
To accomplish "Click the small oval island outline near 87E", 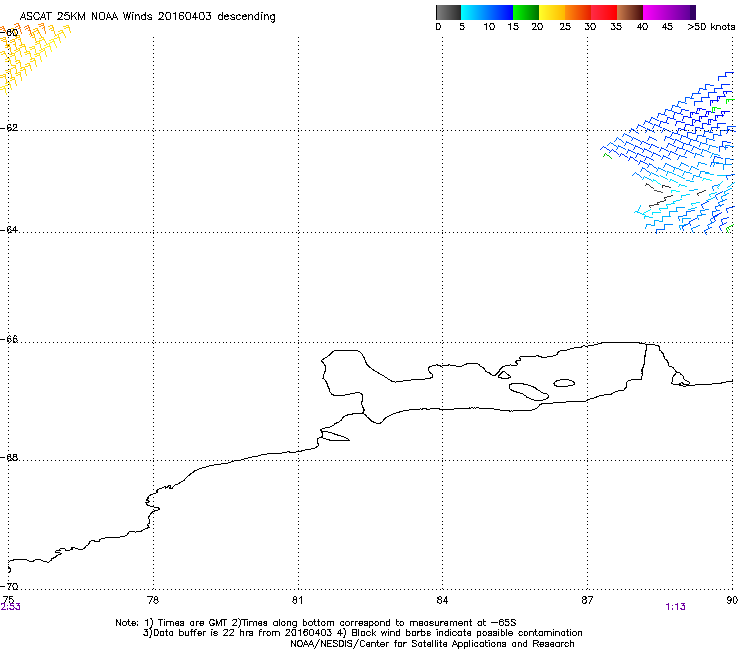I will pyautogui.click(x=564, y=383).
